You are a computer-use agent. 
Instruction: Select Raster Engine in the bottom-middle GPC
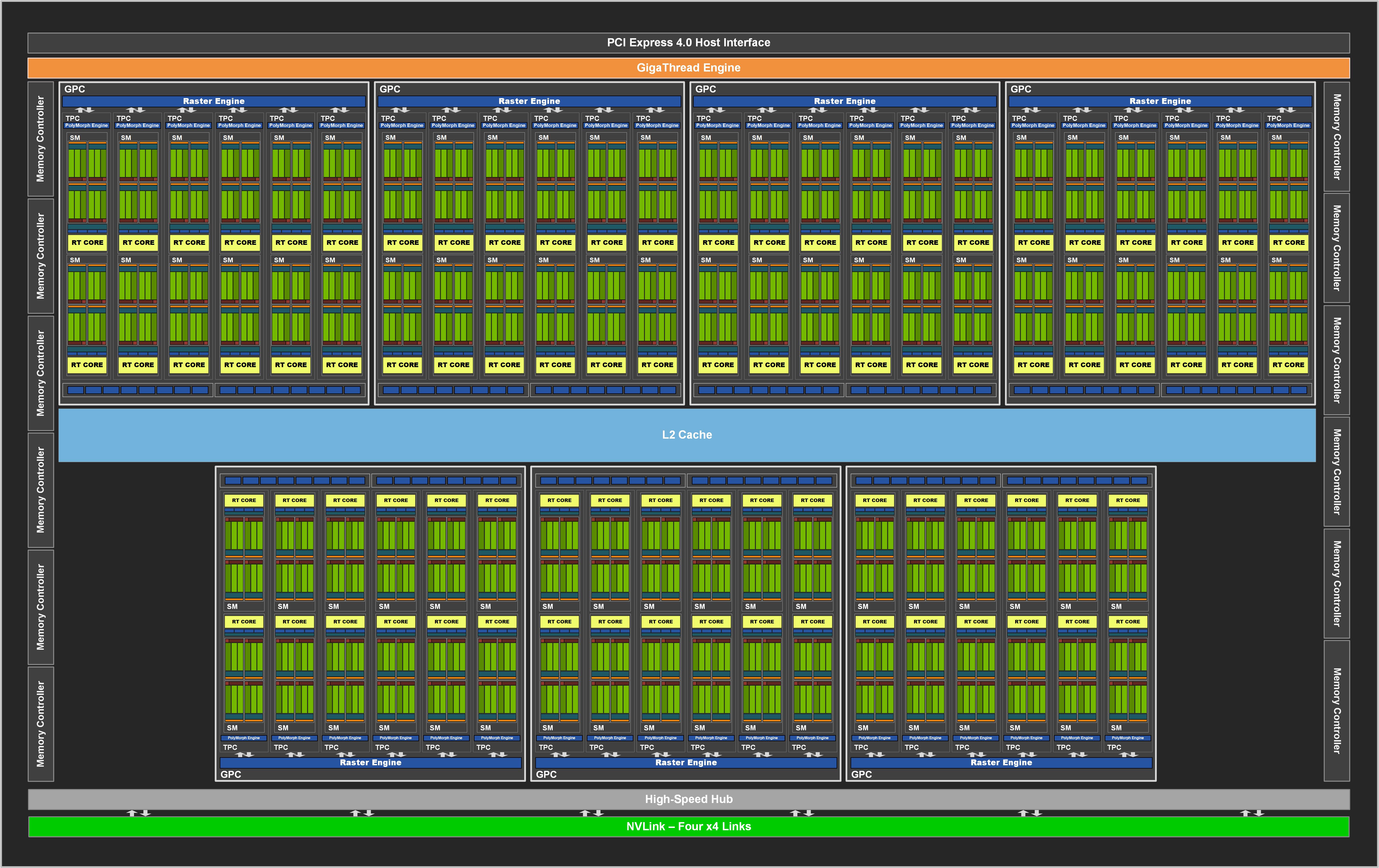[x=686, y=762]
